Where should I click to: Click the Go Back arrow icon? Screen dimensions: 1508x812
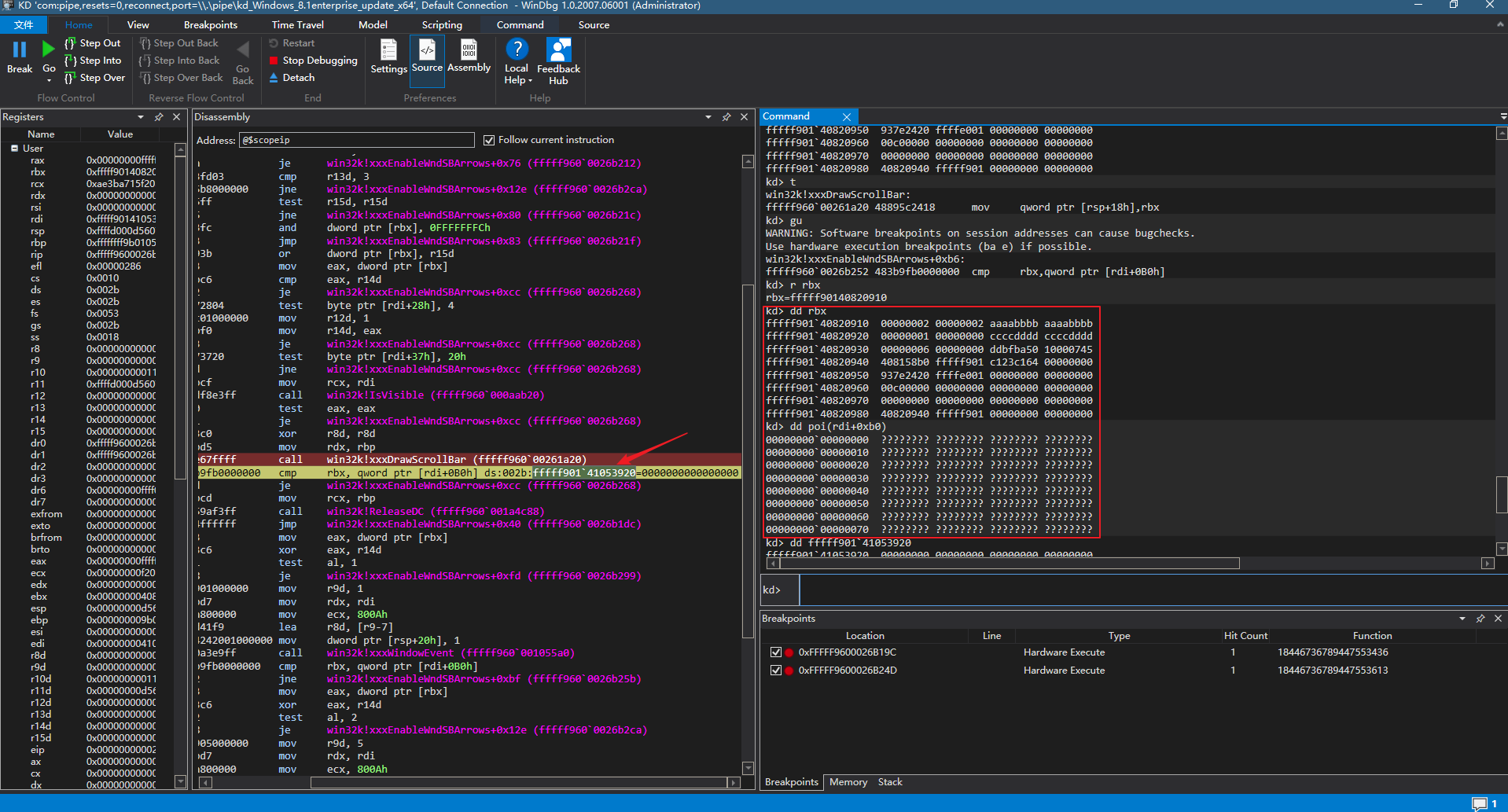pyautogui.click(x=243, y=50)
